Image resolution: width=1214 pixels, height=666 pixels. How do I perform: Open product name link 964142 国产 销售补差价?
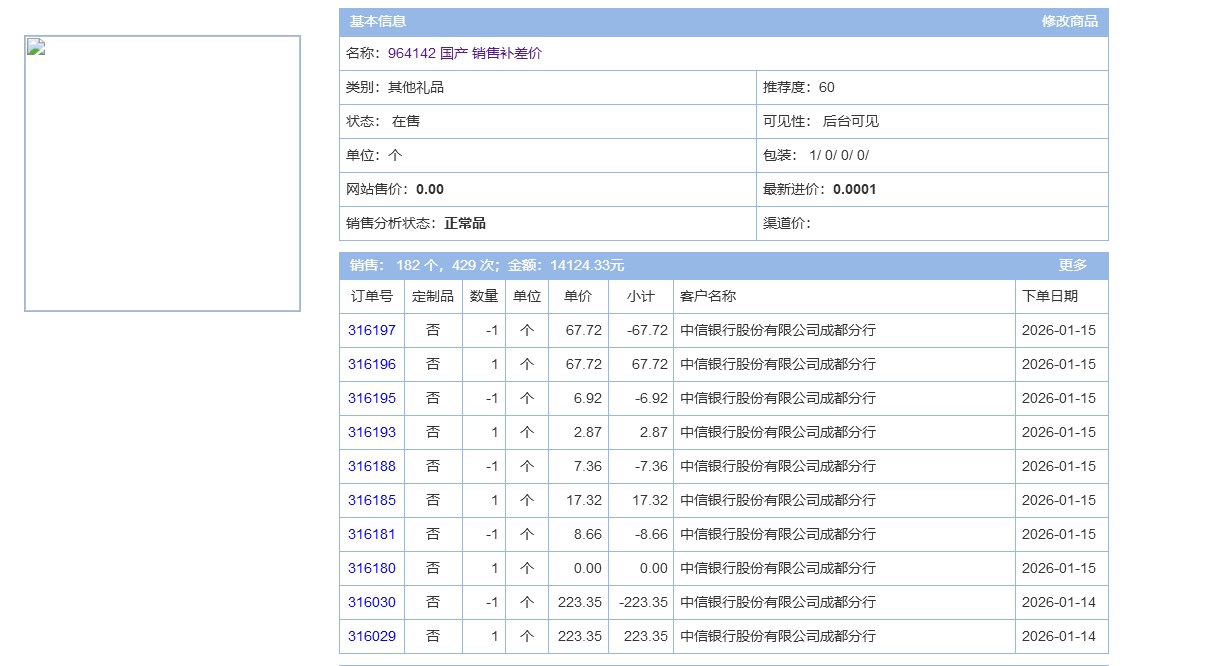pos(465,54)
